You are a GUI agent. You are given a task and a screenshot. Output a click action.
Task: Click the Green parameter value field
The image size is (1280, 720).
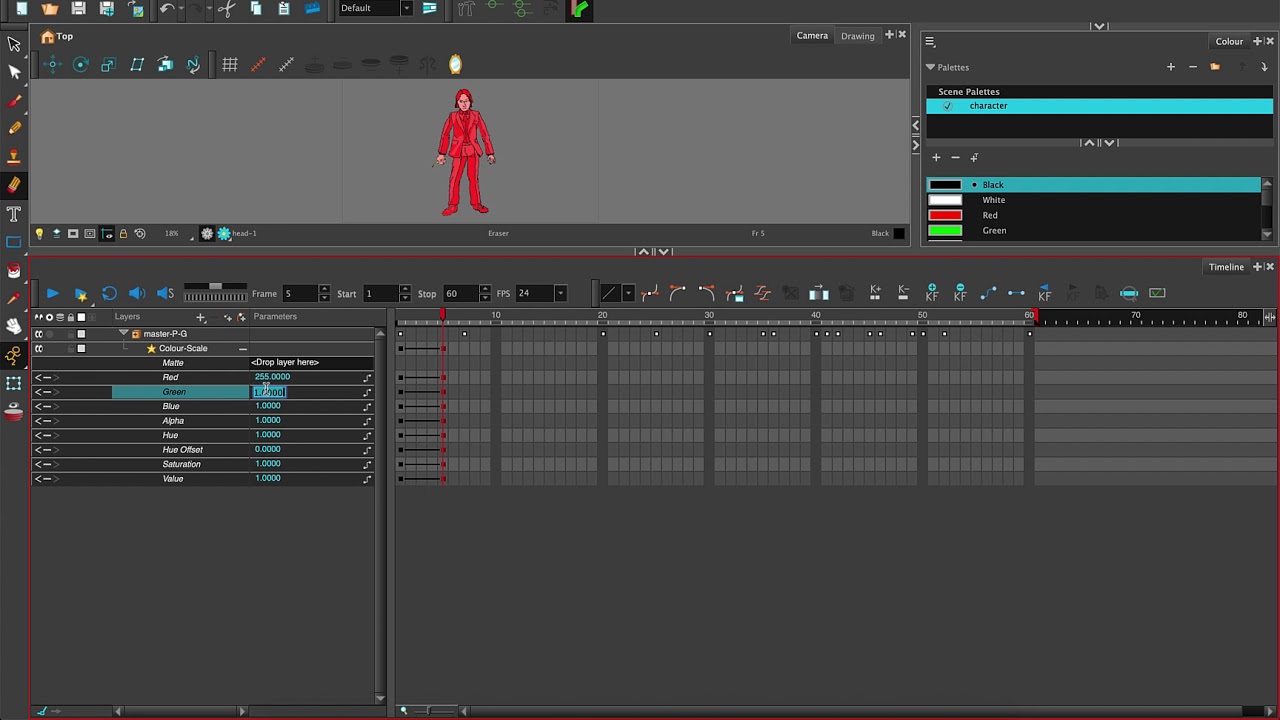coord(270,392)
